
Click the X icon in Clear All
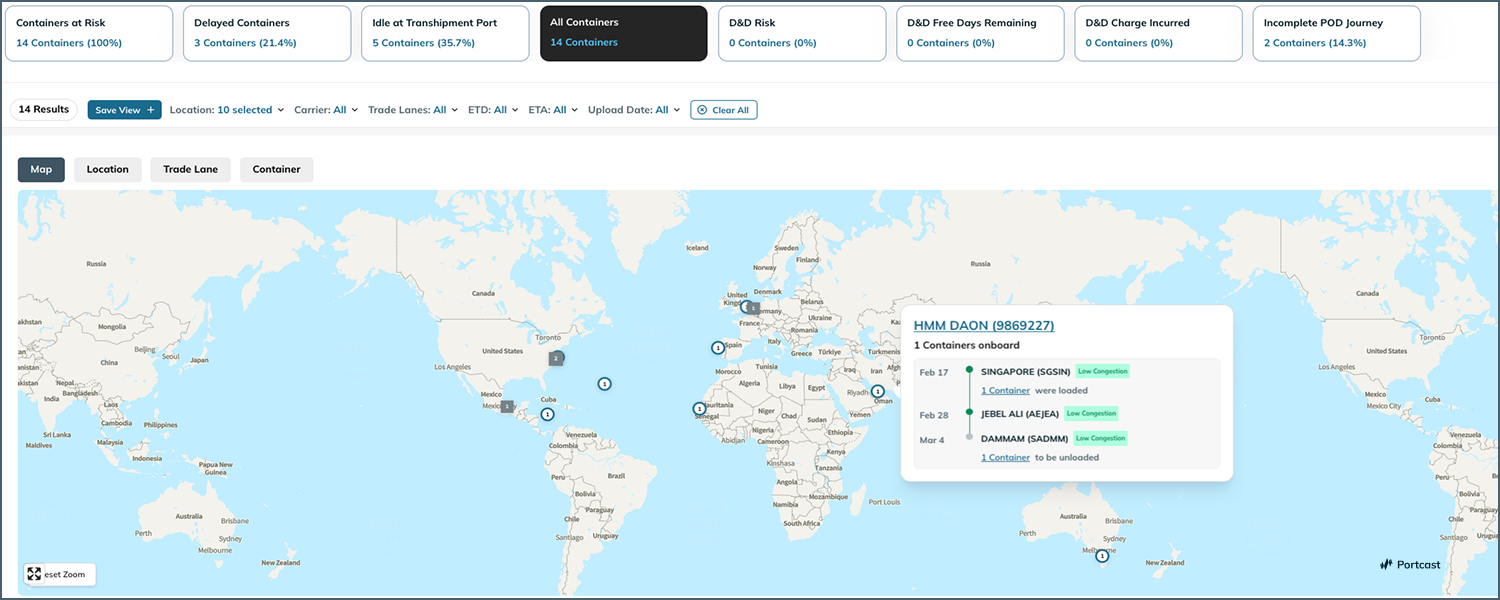[702, 110]
